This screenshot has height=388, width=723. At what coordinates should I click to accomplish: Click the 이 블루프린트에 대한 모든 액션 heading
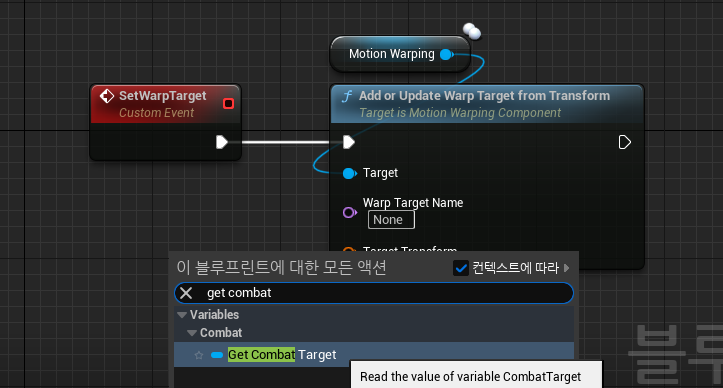[x=281, y=267]
